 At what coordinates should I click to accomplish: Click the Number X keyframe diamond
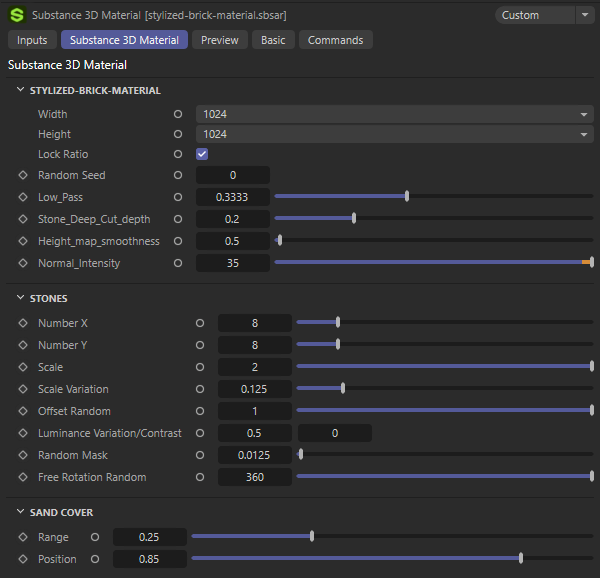click(23, 323)
